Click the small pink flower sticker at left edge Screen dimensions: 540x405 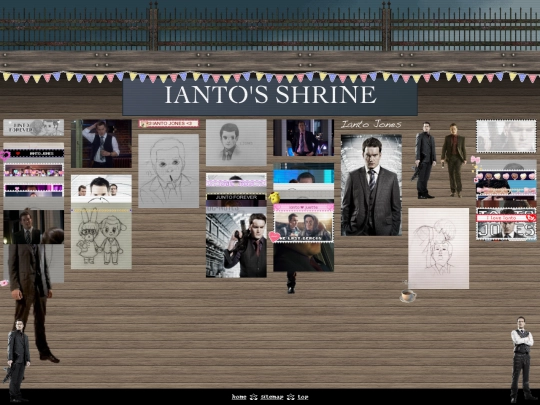coord(4,283)
